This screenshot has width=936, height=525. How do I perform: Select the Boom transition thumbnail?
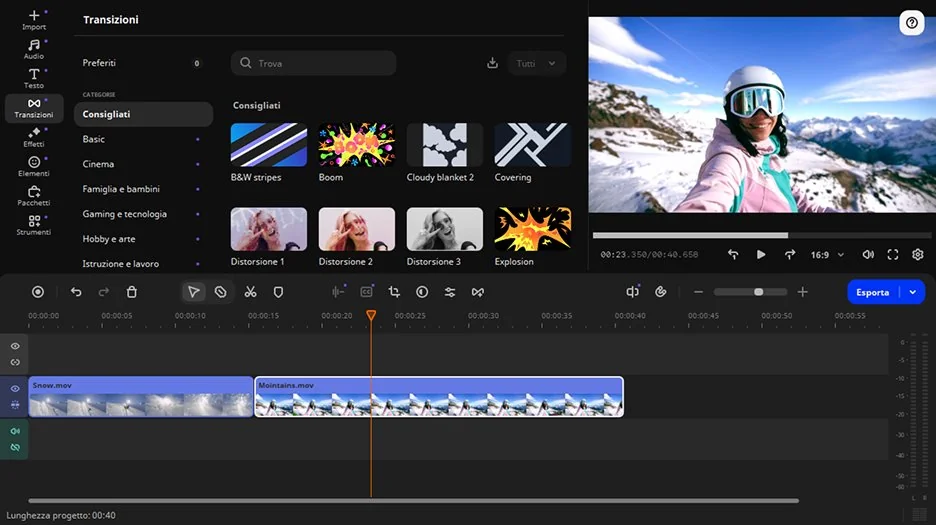tap(357, 145)
